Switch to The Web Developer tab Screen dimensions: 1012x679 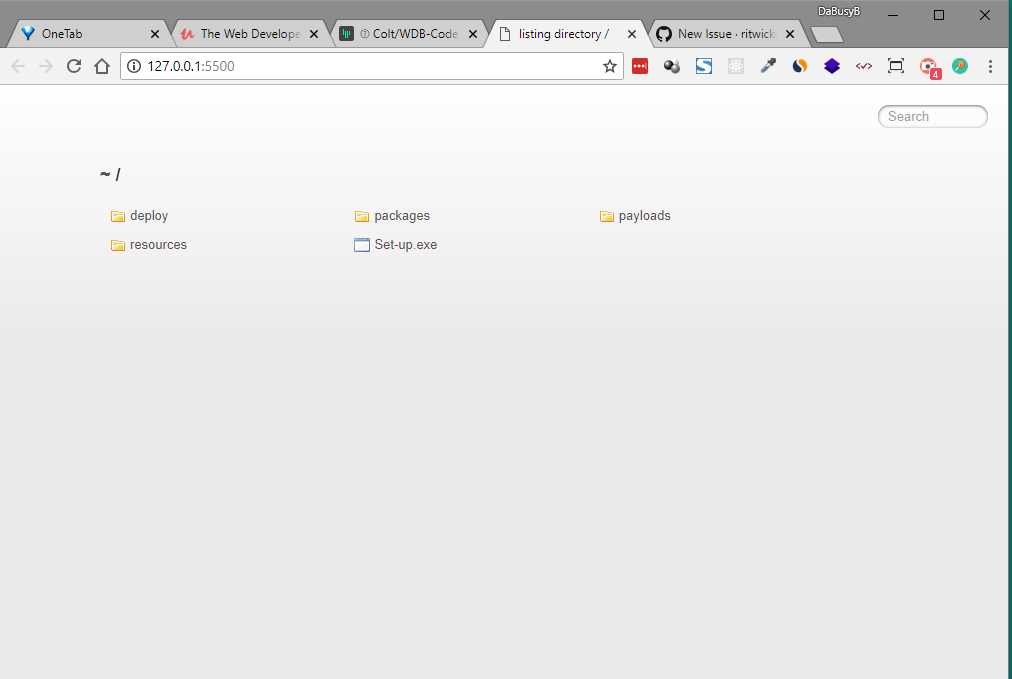[250, 34]
